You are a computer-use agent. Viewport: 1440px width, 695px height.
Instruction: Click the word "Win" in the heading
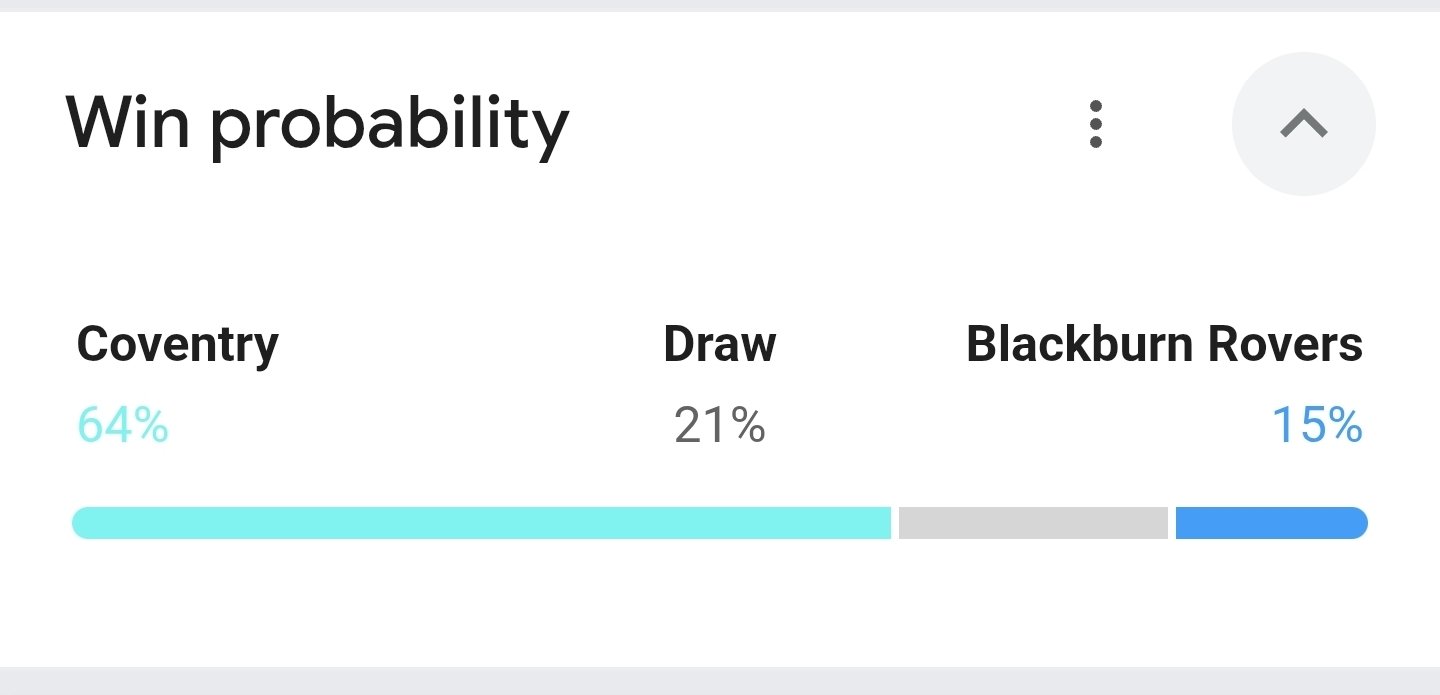coord(128,124)
